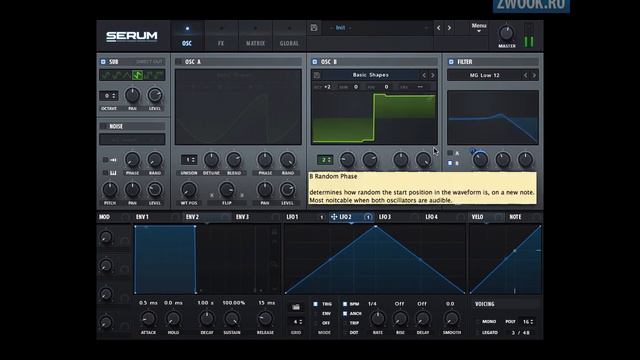Toggle filter routing for oscillator B
This screenshot has width=640, height=360.
450,163
